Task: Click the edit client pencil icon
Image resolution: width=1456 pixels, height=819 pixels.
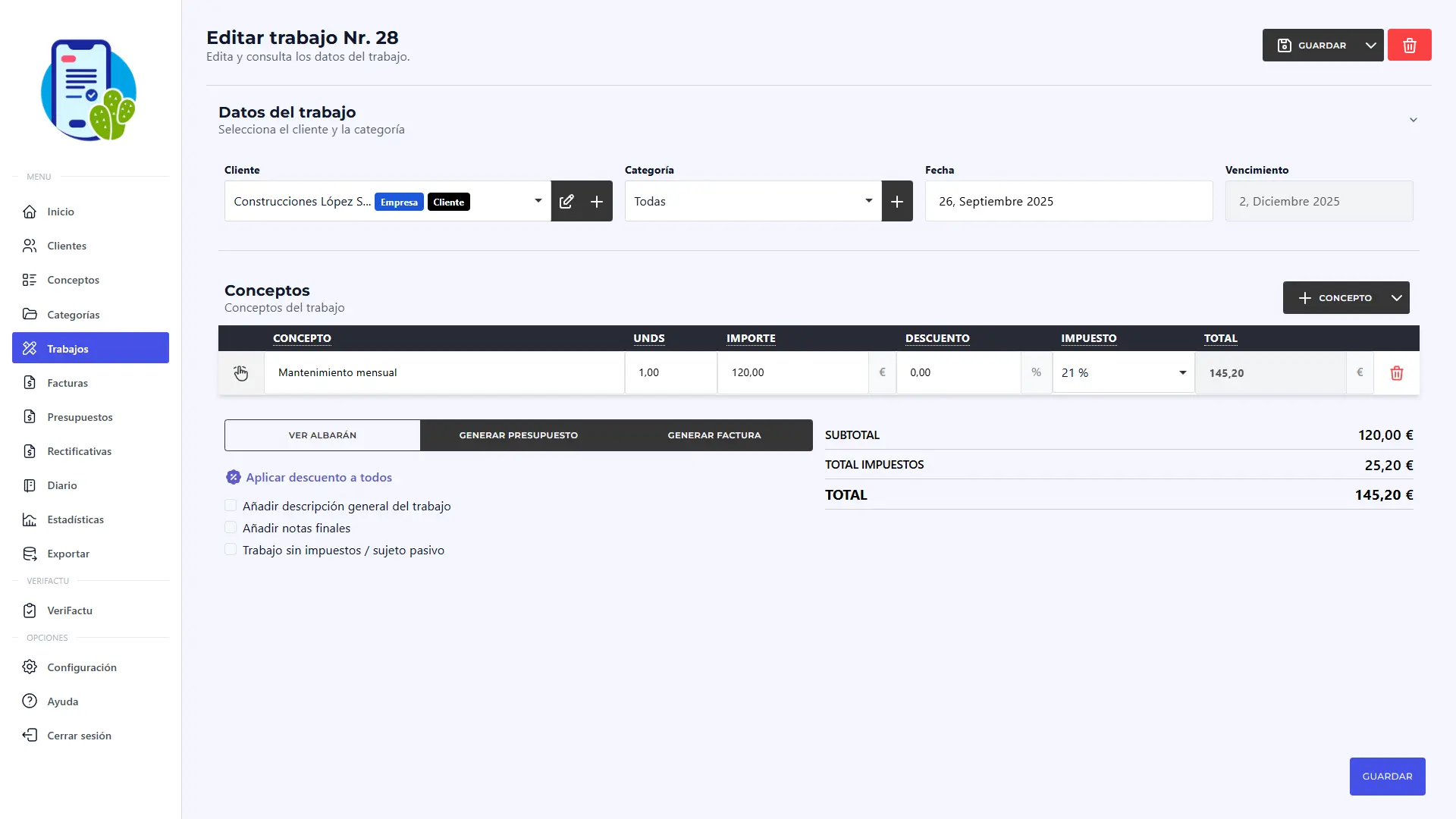Action: [566, 202]
